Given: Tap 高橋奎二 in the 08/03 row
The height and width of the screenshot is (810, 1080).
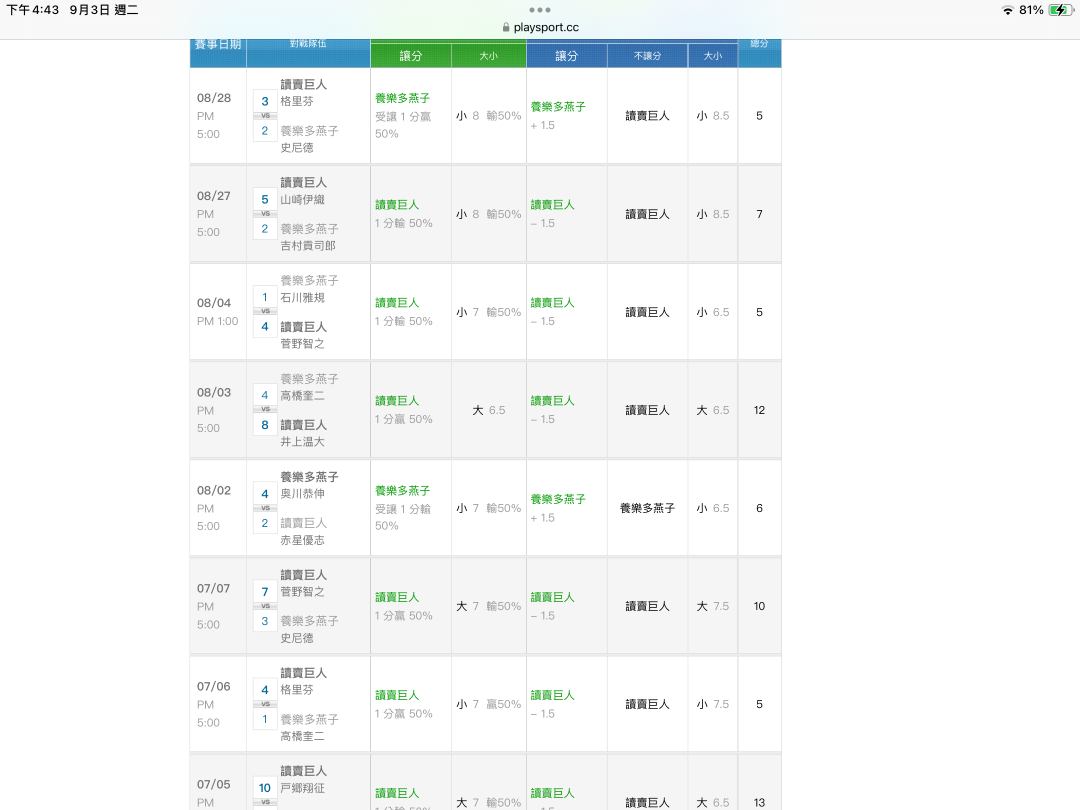Looking at the screenshot, I should coord(302,396).
